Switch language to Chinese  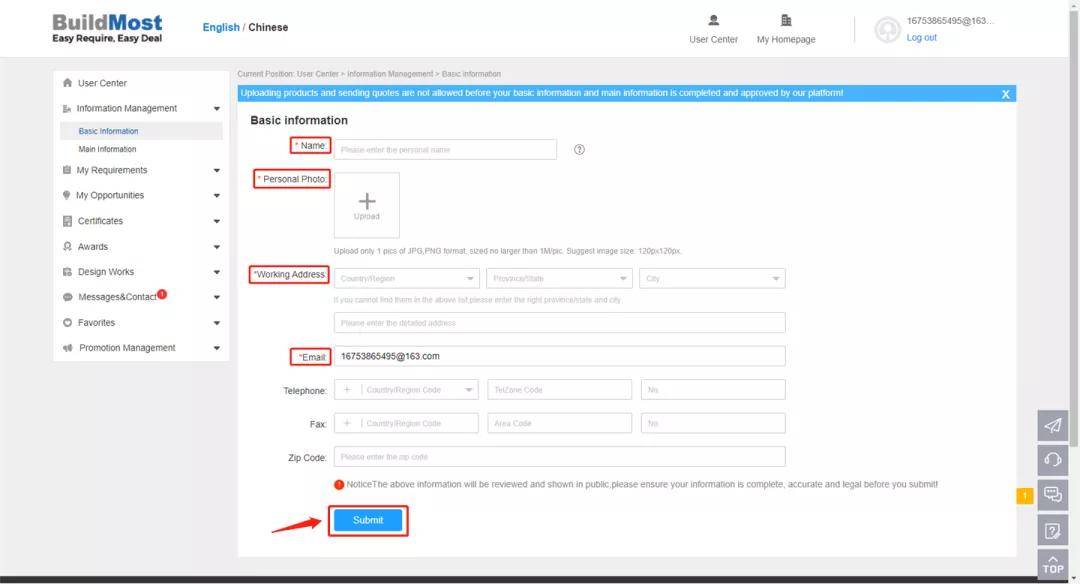(268, 28)
